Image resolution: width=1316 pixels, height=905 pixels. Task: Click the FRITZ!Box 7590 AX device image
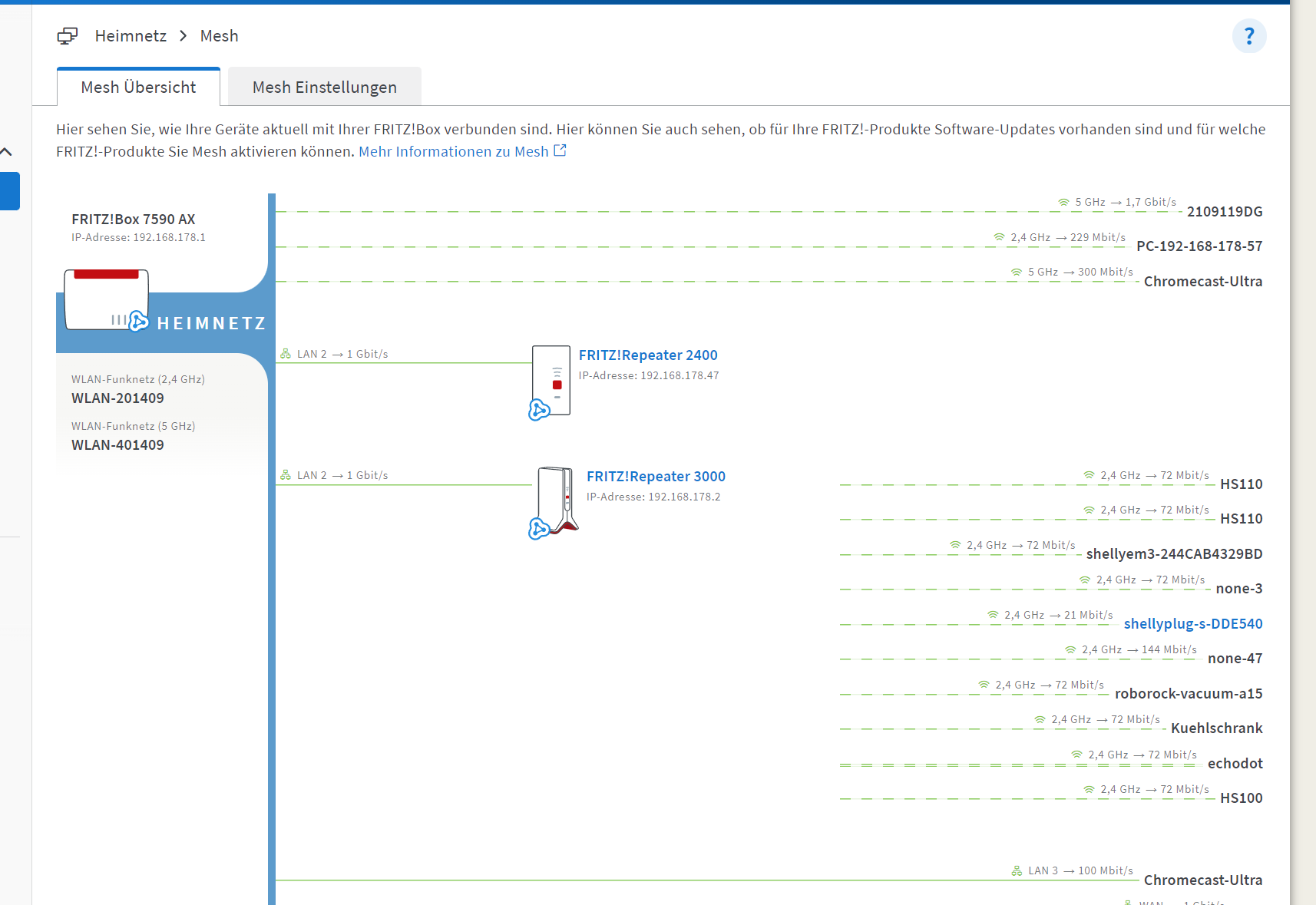[x=106, y=299]
